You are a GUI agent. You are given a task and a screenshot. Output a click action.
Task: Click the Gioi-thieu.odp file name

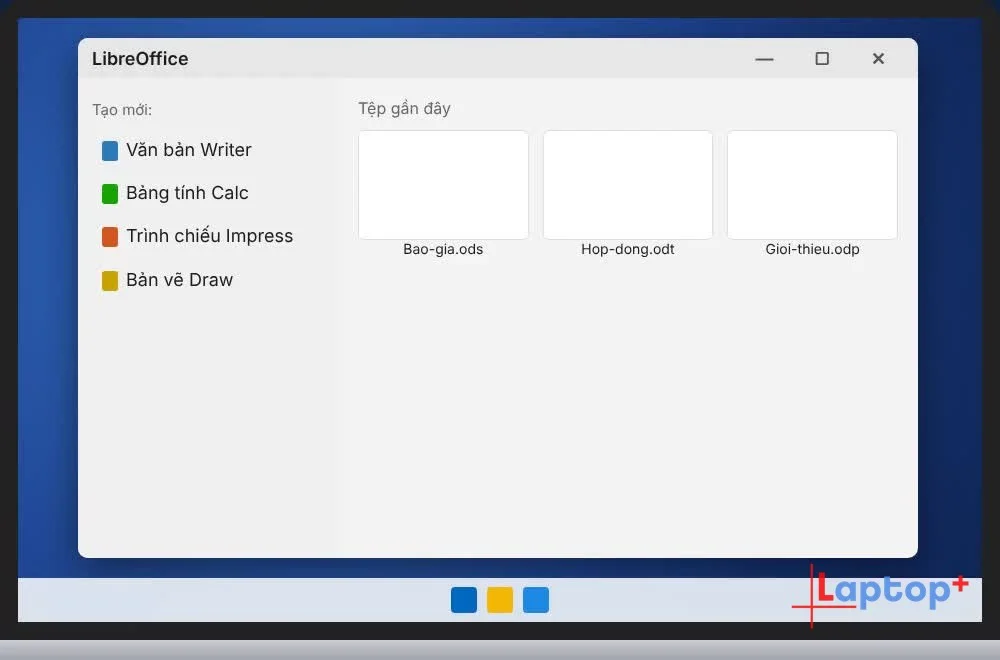pos(812,249)
